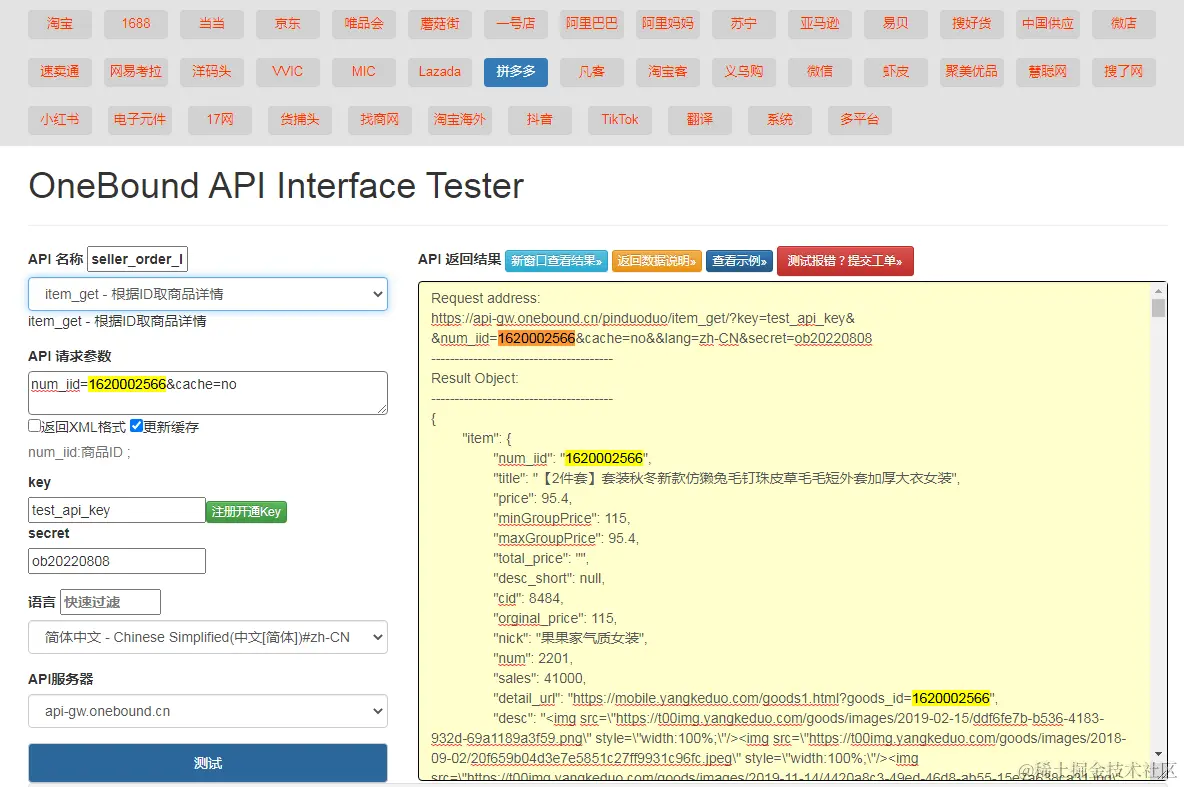The width and height of the screenshot is (1184, 787).
Task: Open the 搜了网 platform tab
Action: click(1124, 72)
